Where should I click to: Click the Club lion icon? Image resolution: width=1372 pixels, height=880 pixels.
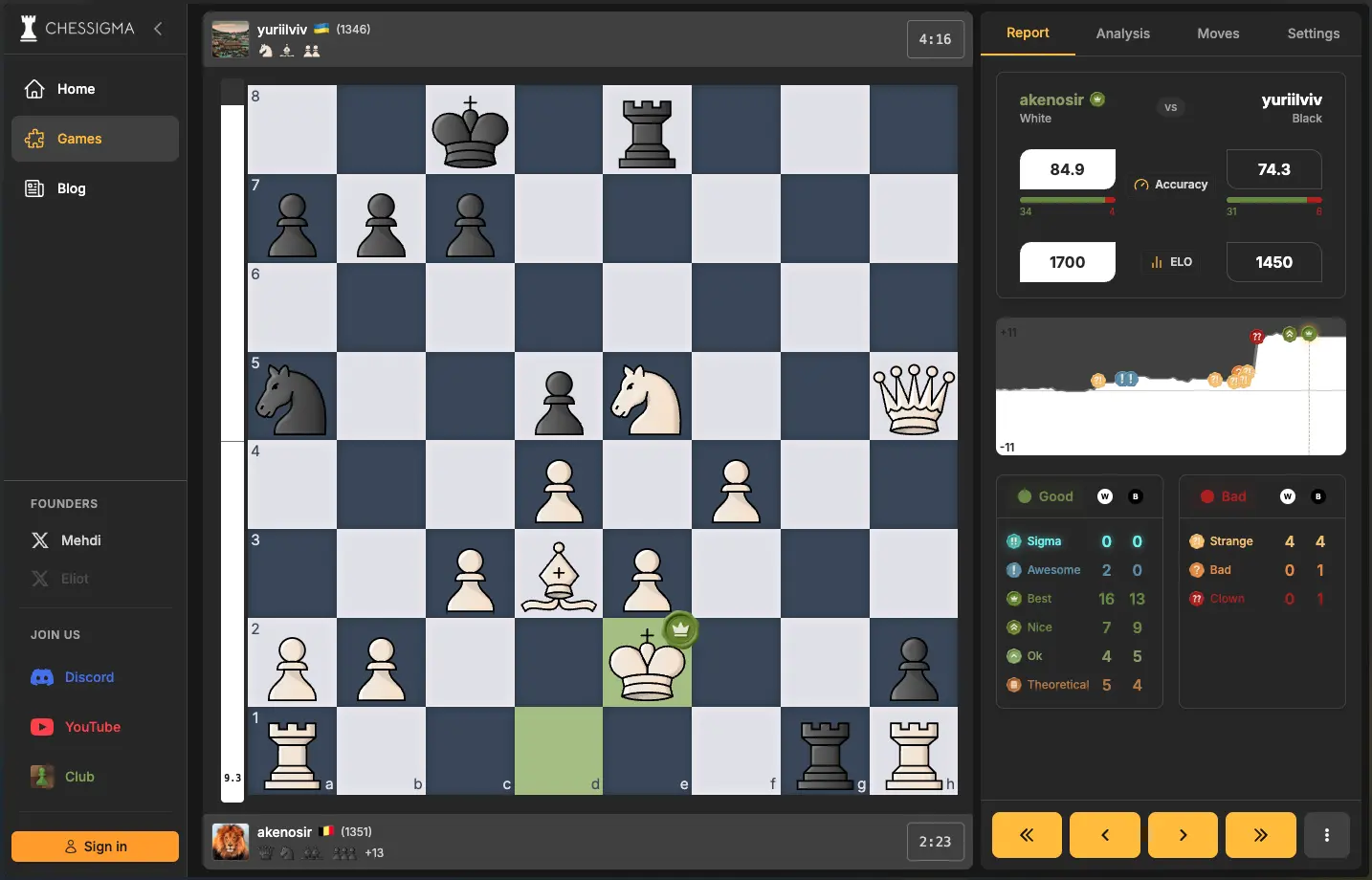point(42,777)
